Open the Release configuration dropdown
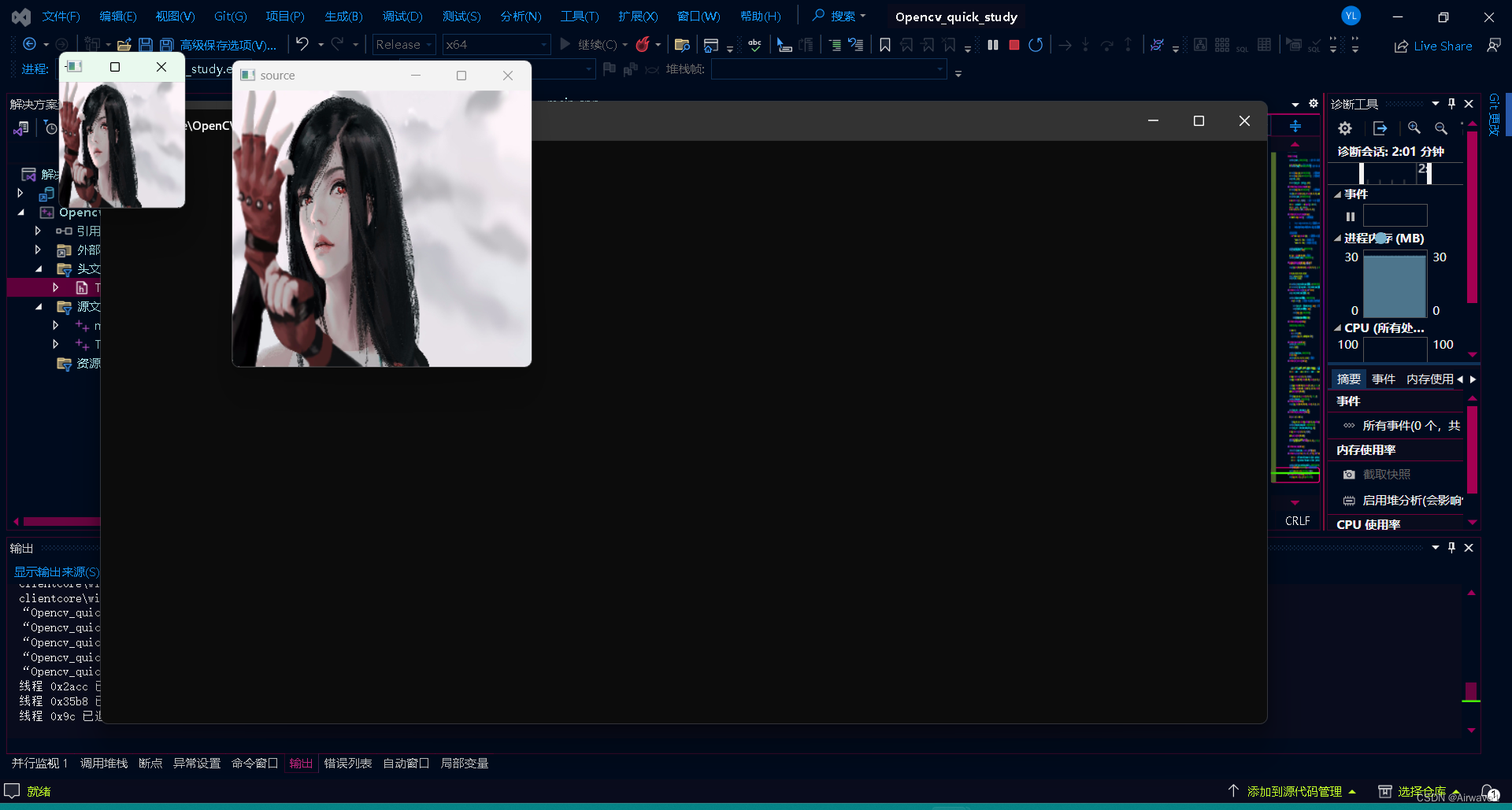This screenshot has height=810, width=1512. [404, 45]
